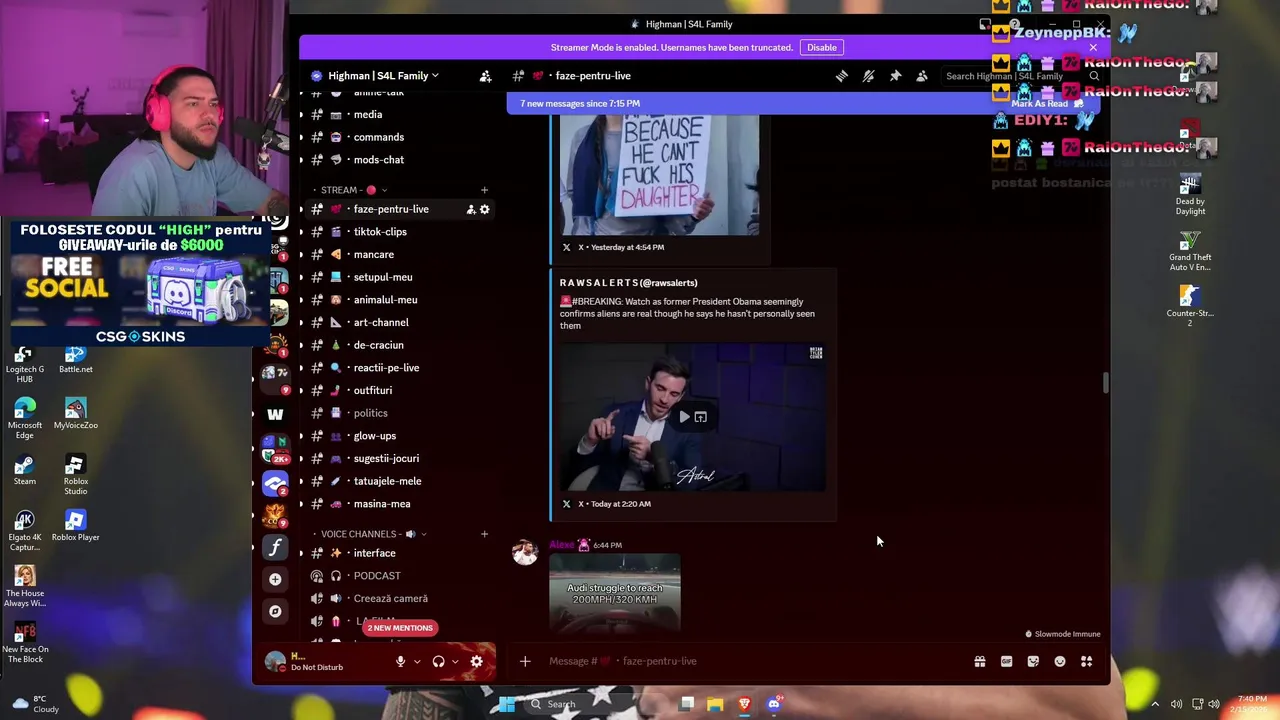The height and width of the screenshot is (720, 1280).
Task: Dismiss the Streamer Mode banner
Action: (1093, 47)
